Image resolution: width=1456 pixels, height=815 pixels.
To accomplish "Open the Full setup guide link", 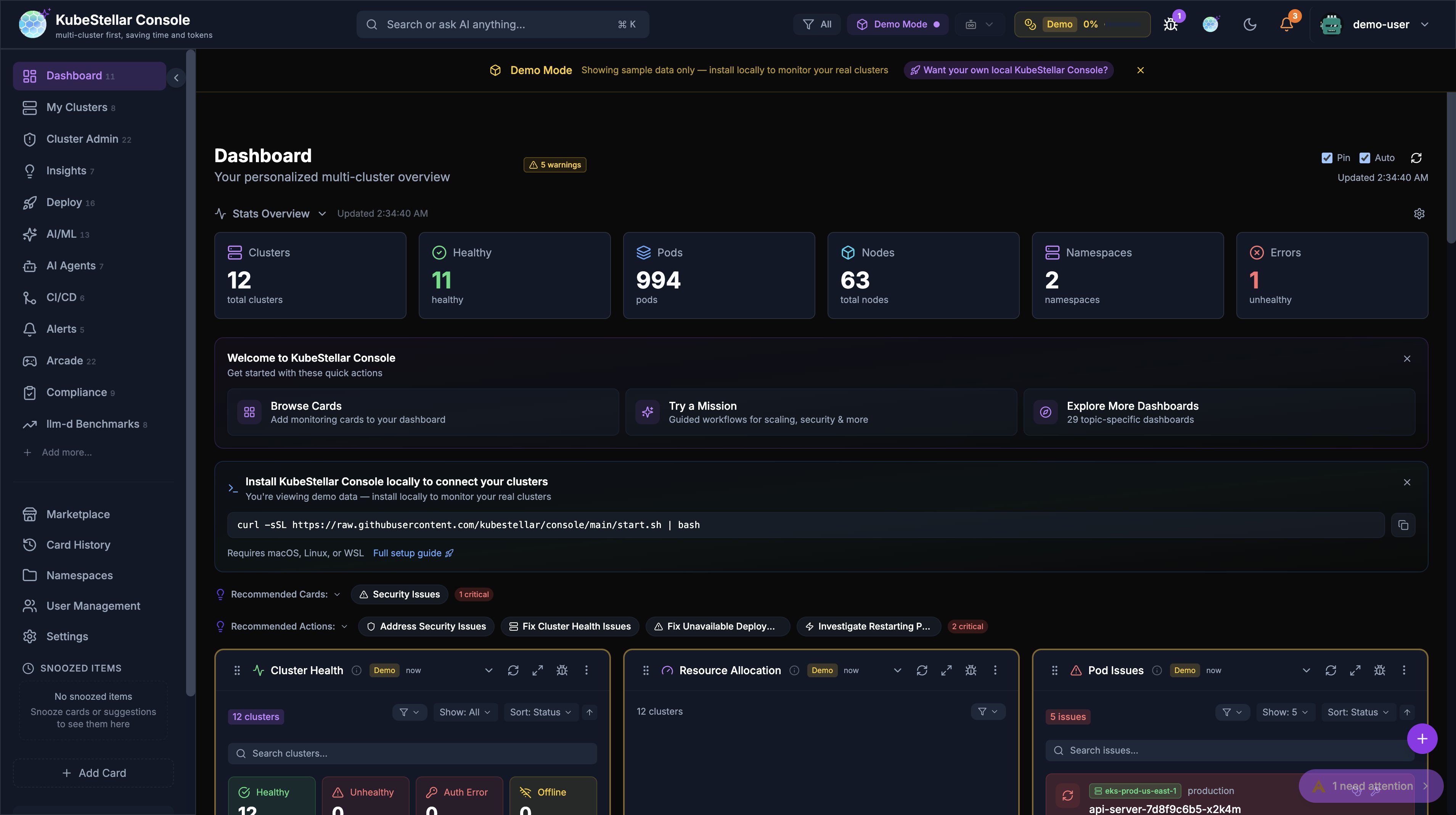I will 408,553.
